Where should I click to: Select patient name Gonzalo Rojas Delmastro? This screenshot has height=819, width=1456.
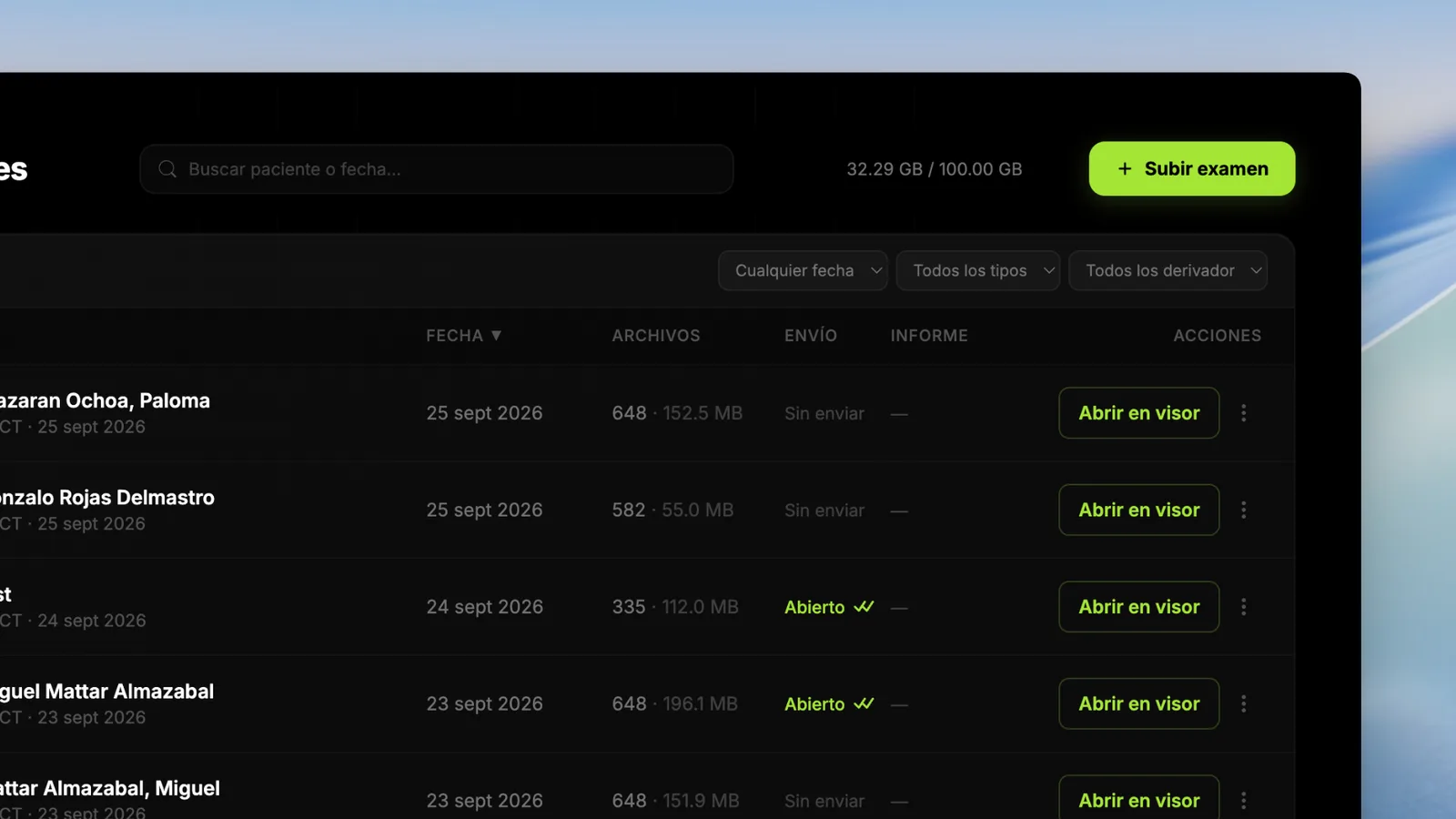click(107, 498)
